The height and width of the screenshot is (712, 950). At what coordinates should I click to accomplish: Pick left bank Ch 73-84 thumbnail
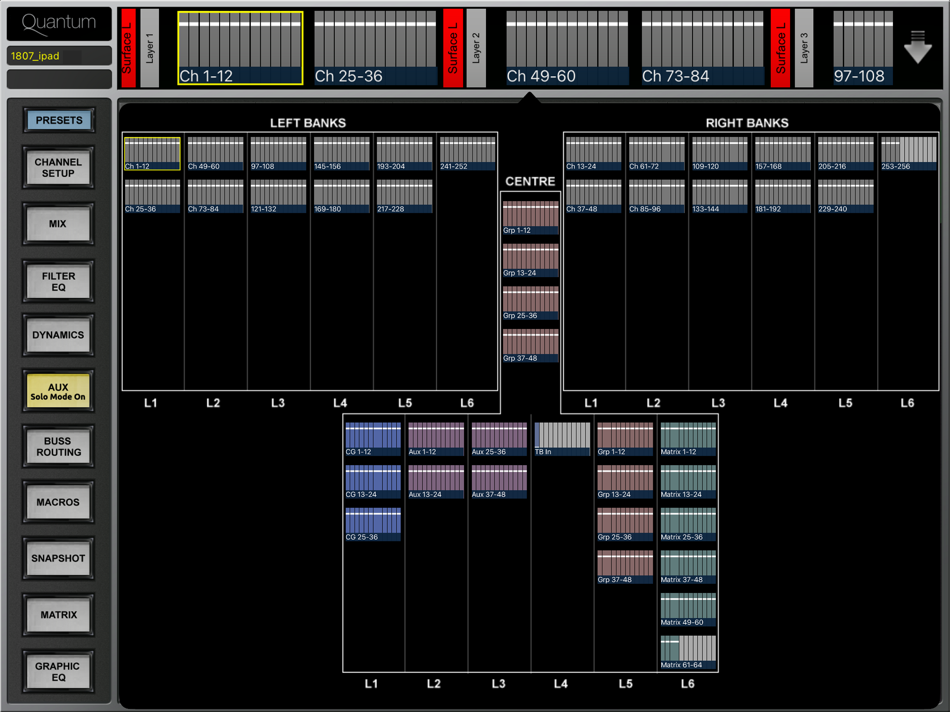click(215, 196)
